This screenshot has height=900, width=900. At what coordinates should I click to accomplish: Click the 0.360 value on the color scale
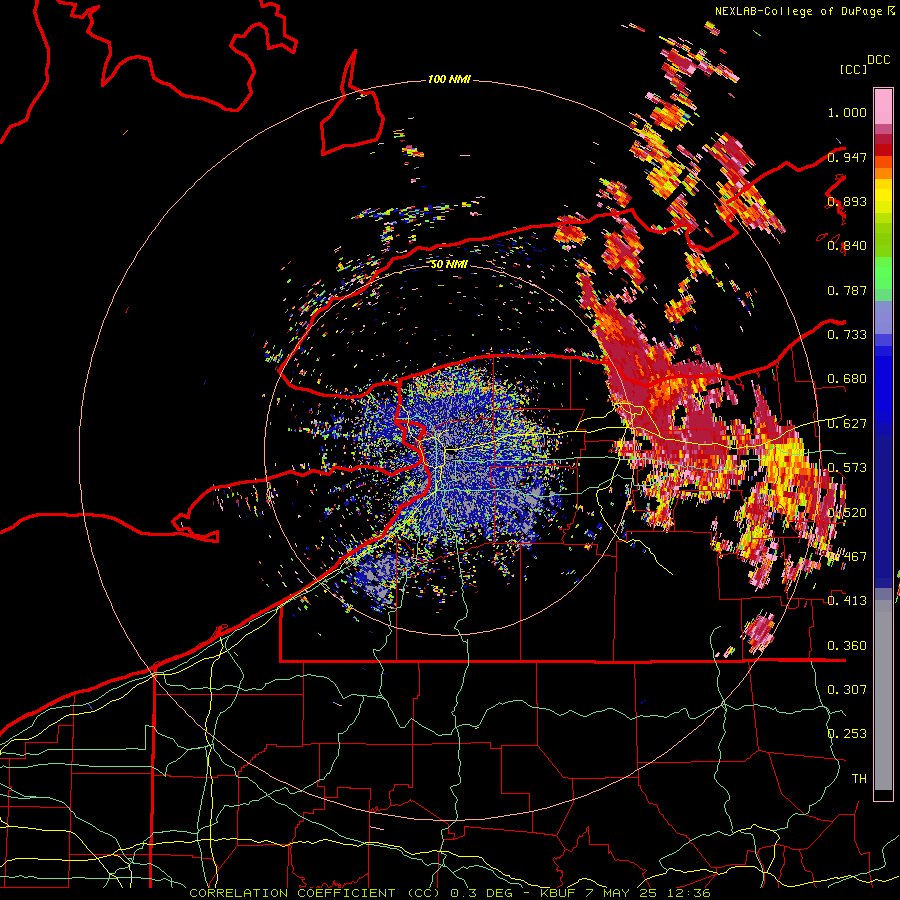(847, 646)
